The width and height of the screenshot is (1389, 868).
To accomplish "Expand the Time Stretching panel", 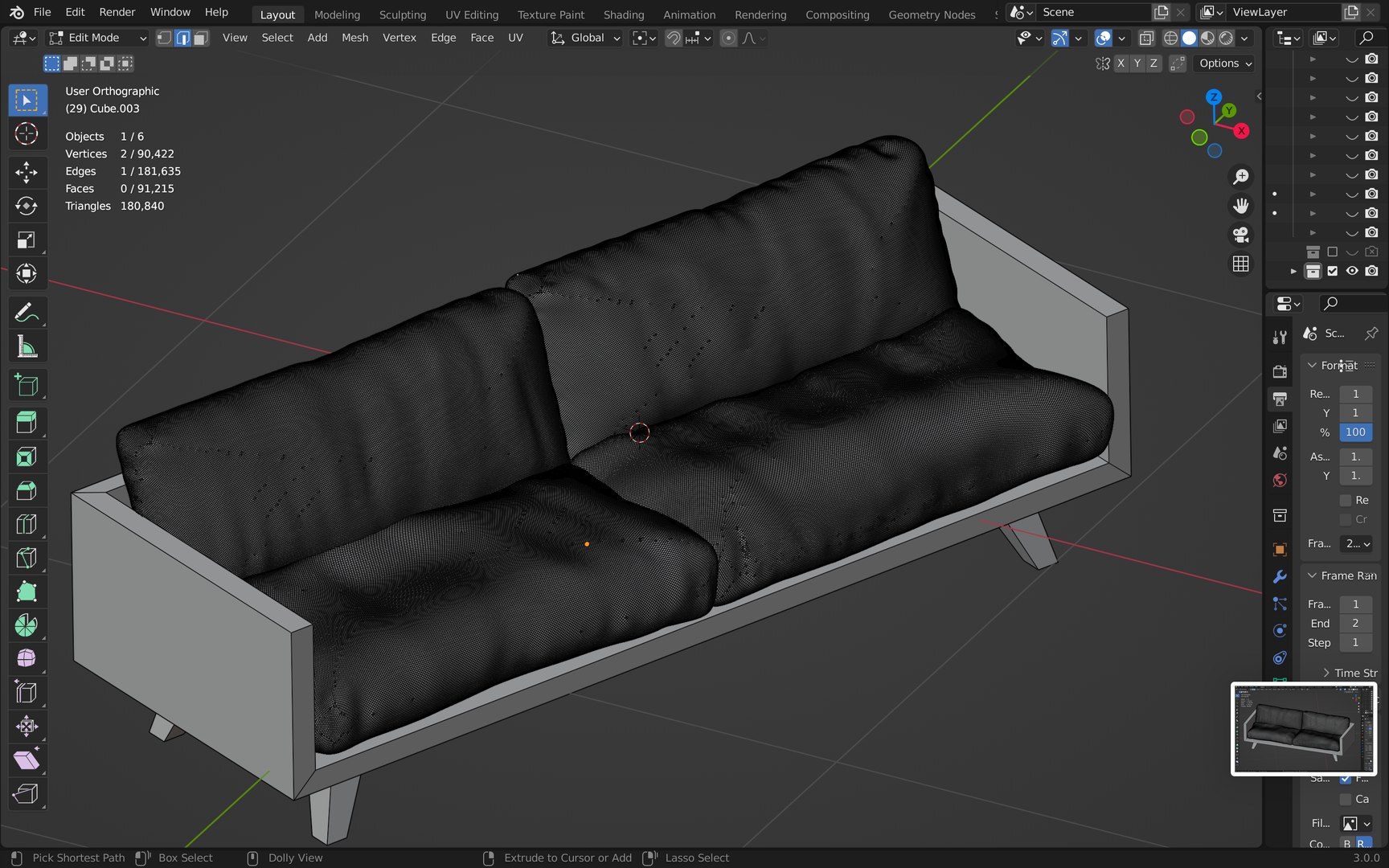I will pyautogui.click(x=1326, y=673).
